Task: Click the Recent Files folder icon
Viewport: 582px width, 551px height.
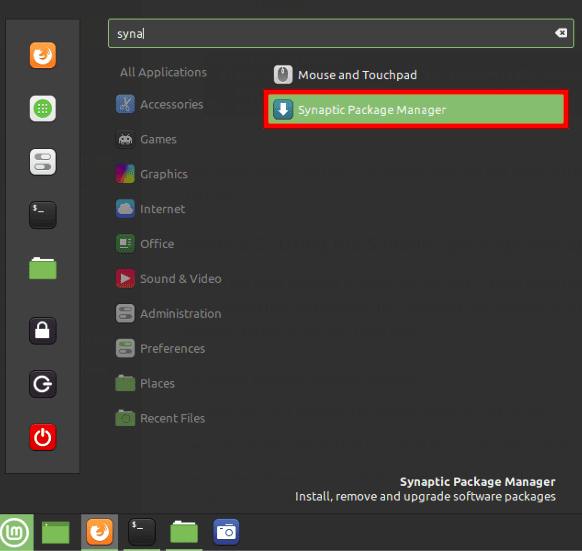Action: click(x=125, y=418)
